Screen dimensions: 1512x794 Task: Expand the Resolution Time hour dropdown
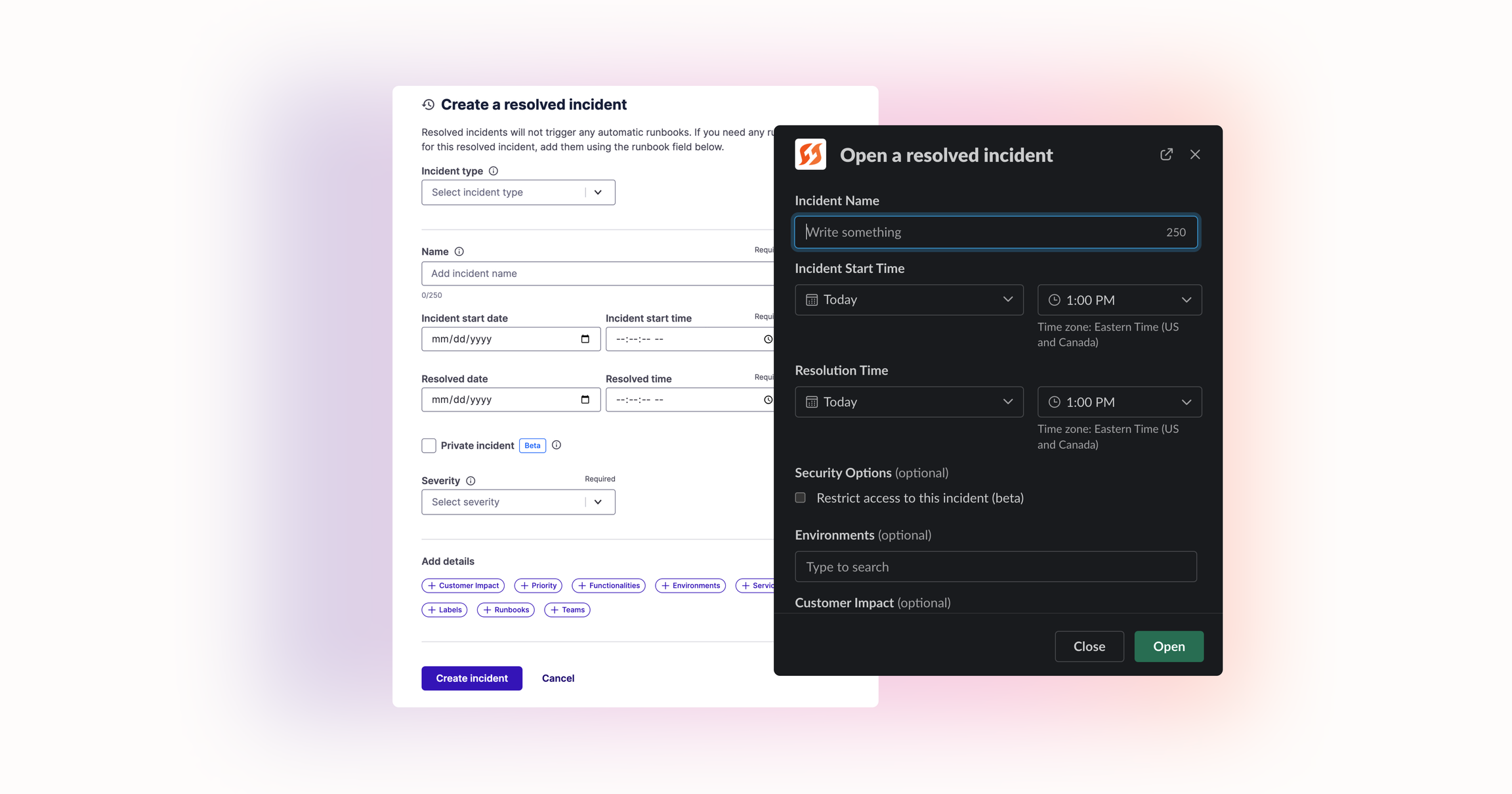click(x=1120, y=402)
